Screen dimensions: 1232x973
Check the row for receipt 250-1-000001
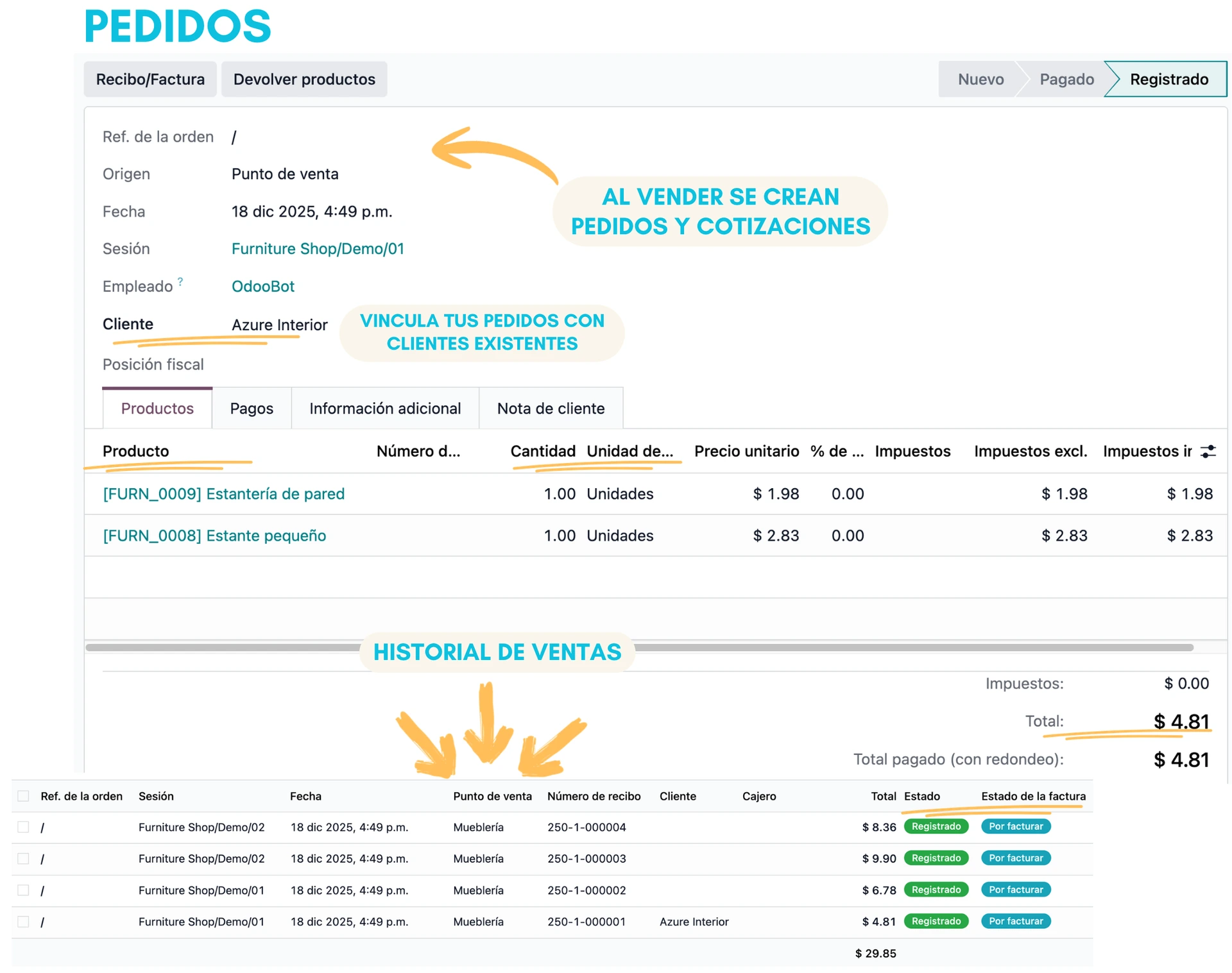[24, 922]
